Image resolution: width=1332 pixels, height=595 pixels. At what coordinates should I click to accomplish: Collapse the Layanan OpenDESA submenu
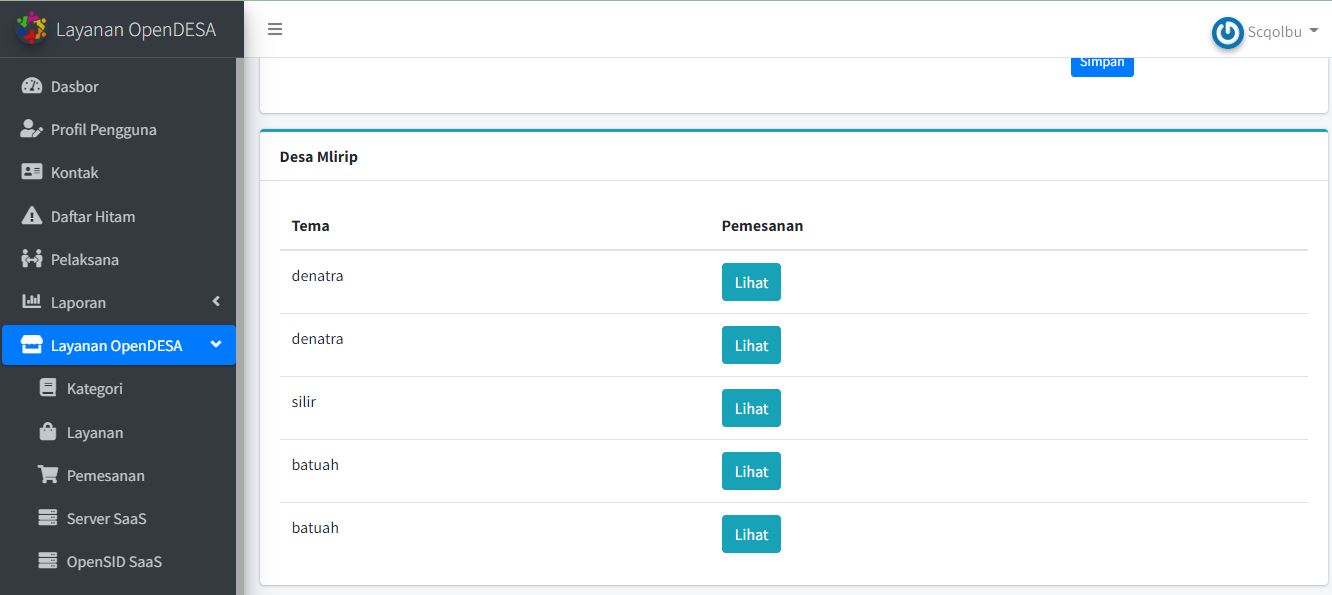[x=214, y=344]
